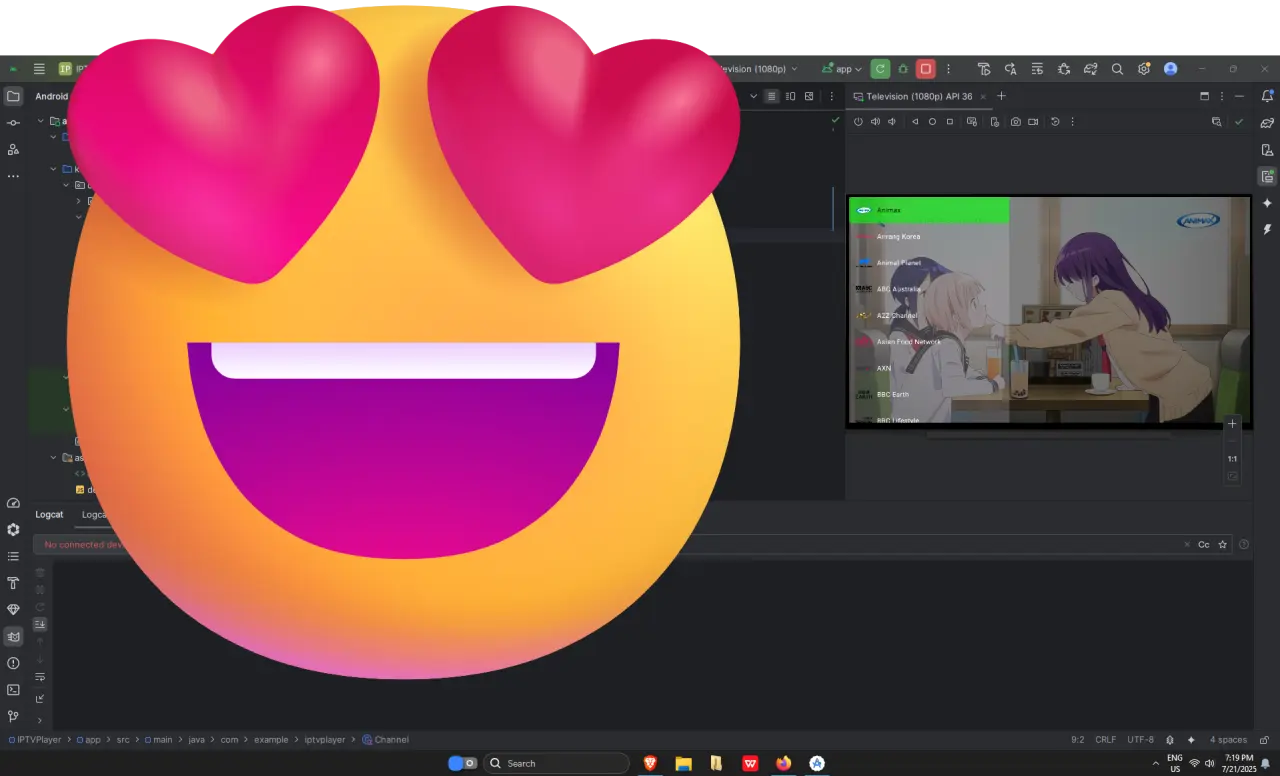Open the Profiler tool window
Viewport: 1280px width, 776px height.
click(13, 503)
